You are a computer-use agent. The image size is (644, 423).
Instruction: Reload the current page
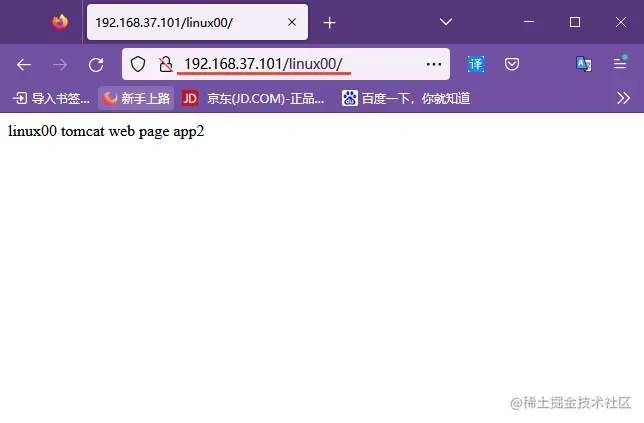click(x=96, y=64)
